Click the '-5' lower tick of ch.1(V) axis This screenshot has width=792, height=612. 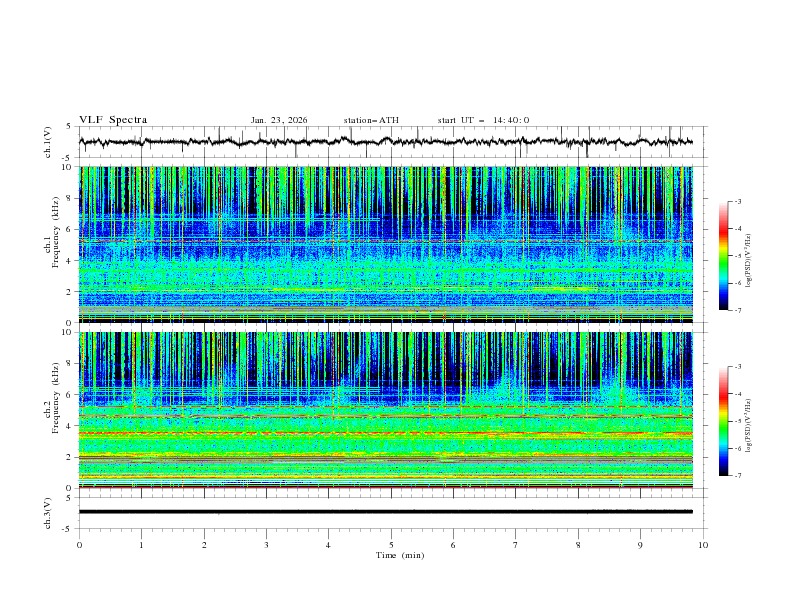pyautogui.click(x=68, y=158)
